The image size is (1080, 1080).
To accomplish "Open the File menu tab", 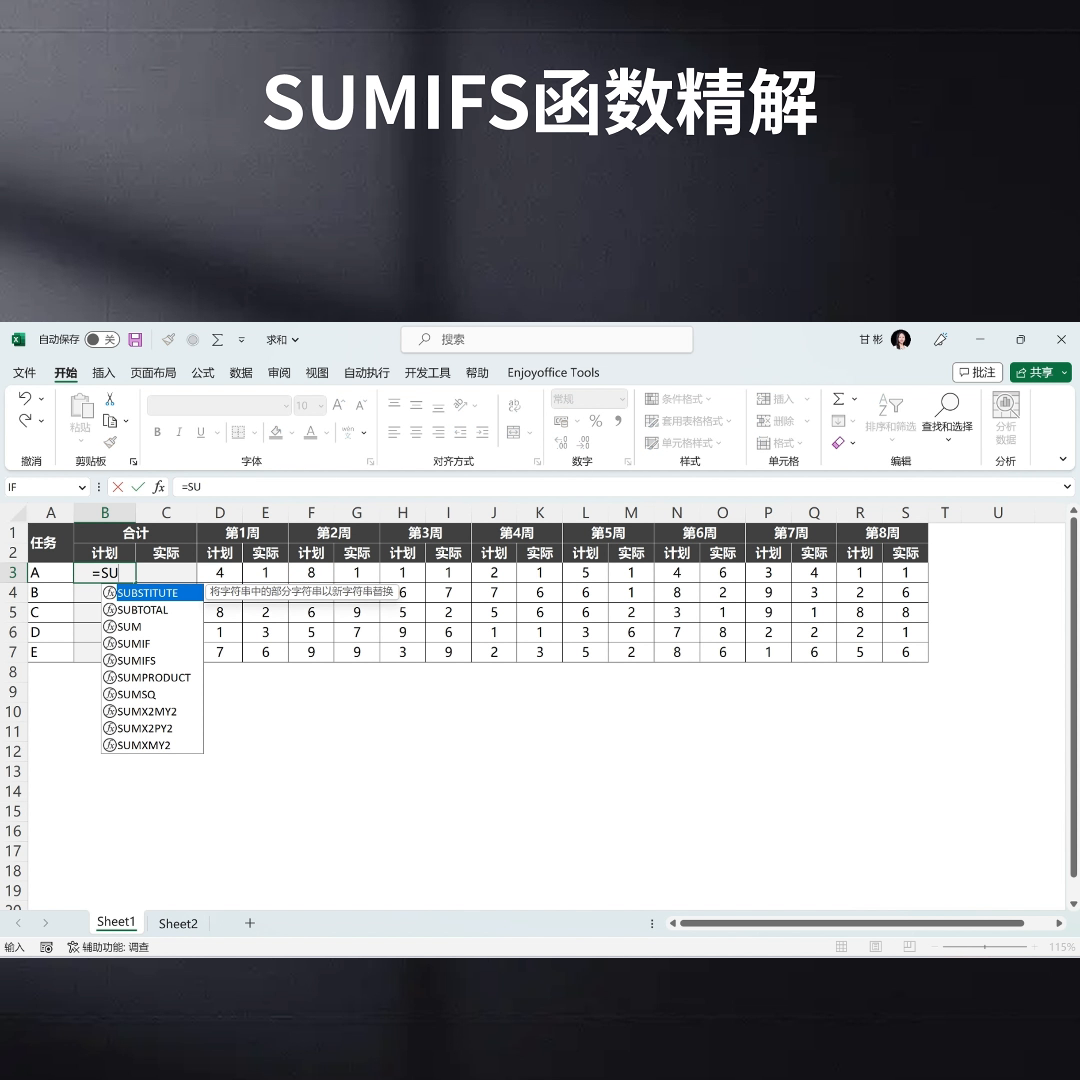I will [24, 373].
